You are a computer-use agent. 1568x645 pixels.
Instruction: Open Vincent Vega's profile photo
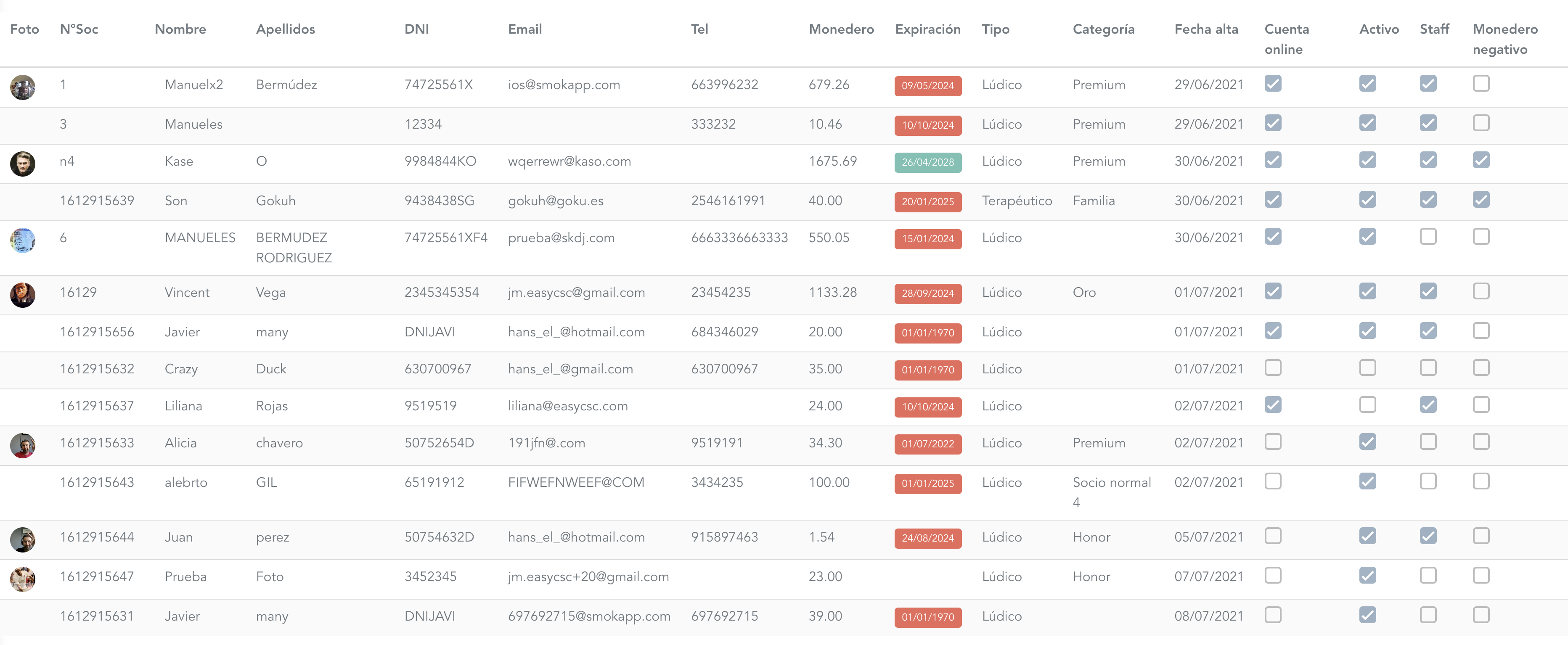23,294
